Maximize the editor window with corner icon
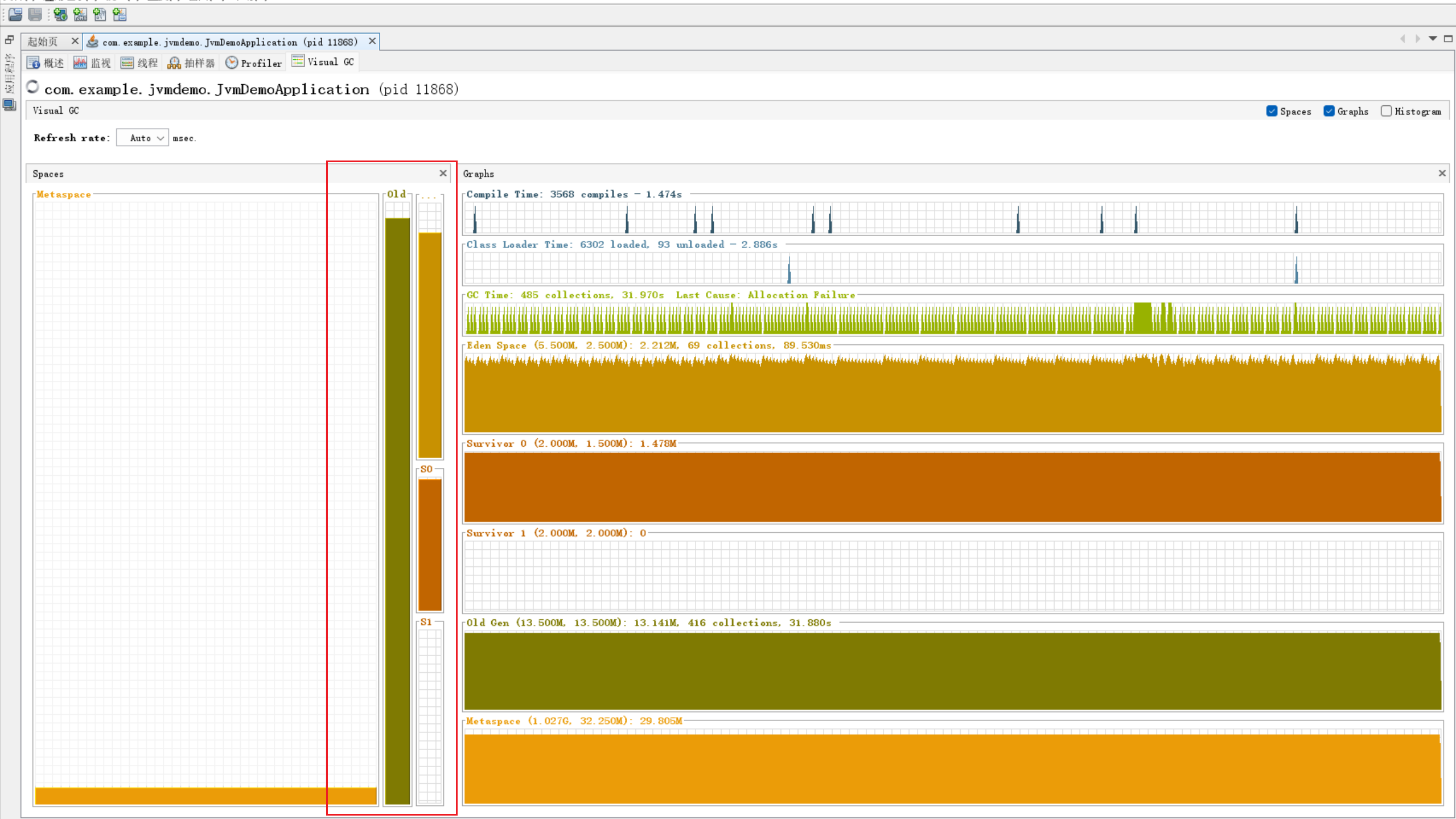1456x819 pixels. (x=1448, y=39)
